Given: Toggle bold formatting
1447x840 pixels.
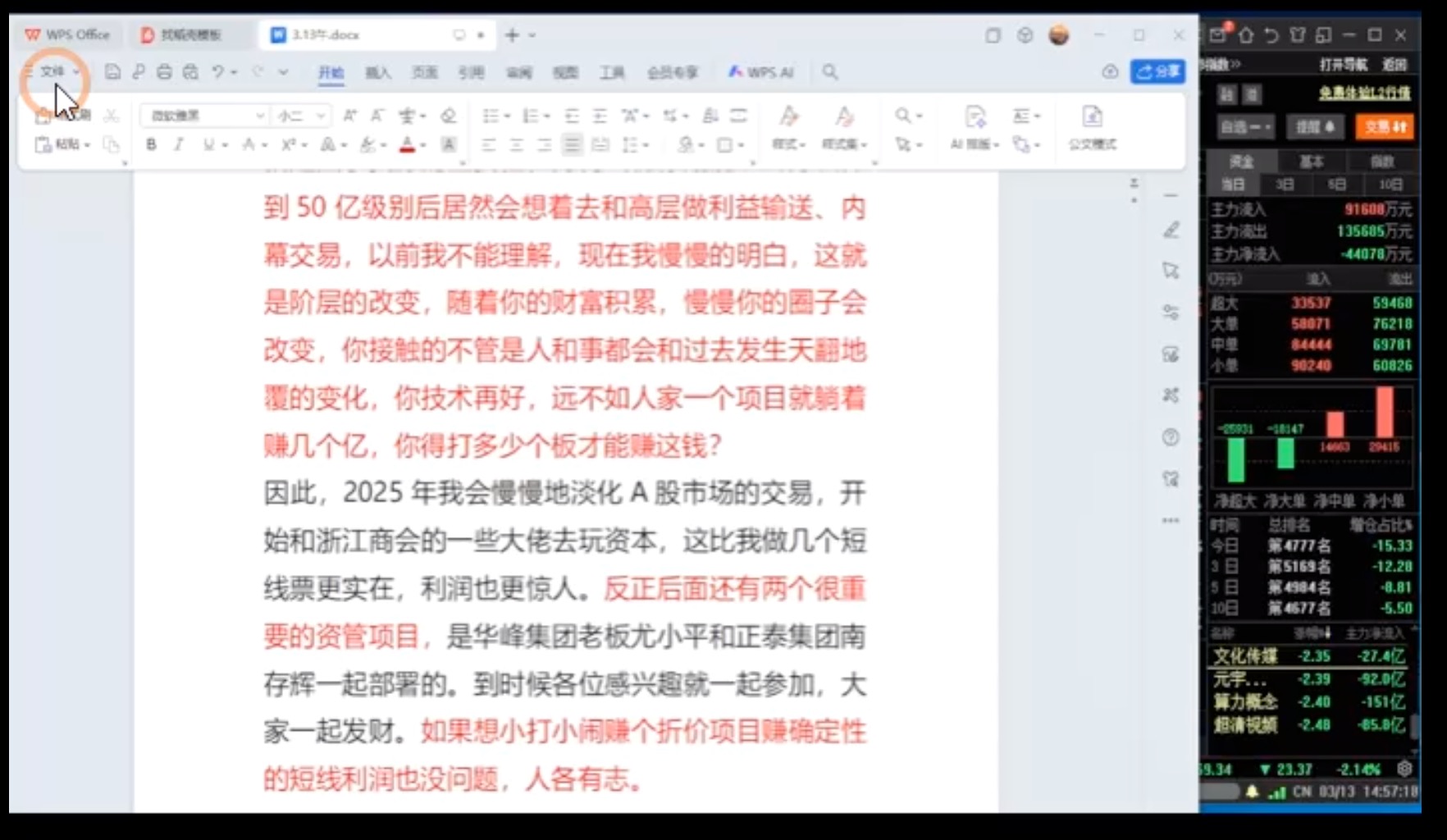Looking at the screenshot, I should tap(151, 145).
